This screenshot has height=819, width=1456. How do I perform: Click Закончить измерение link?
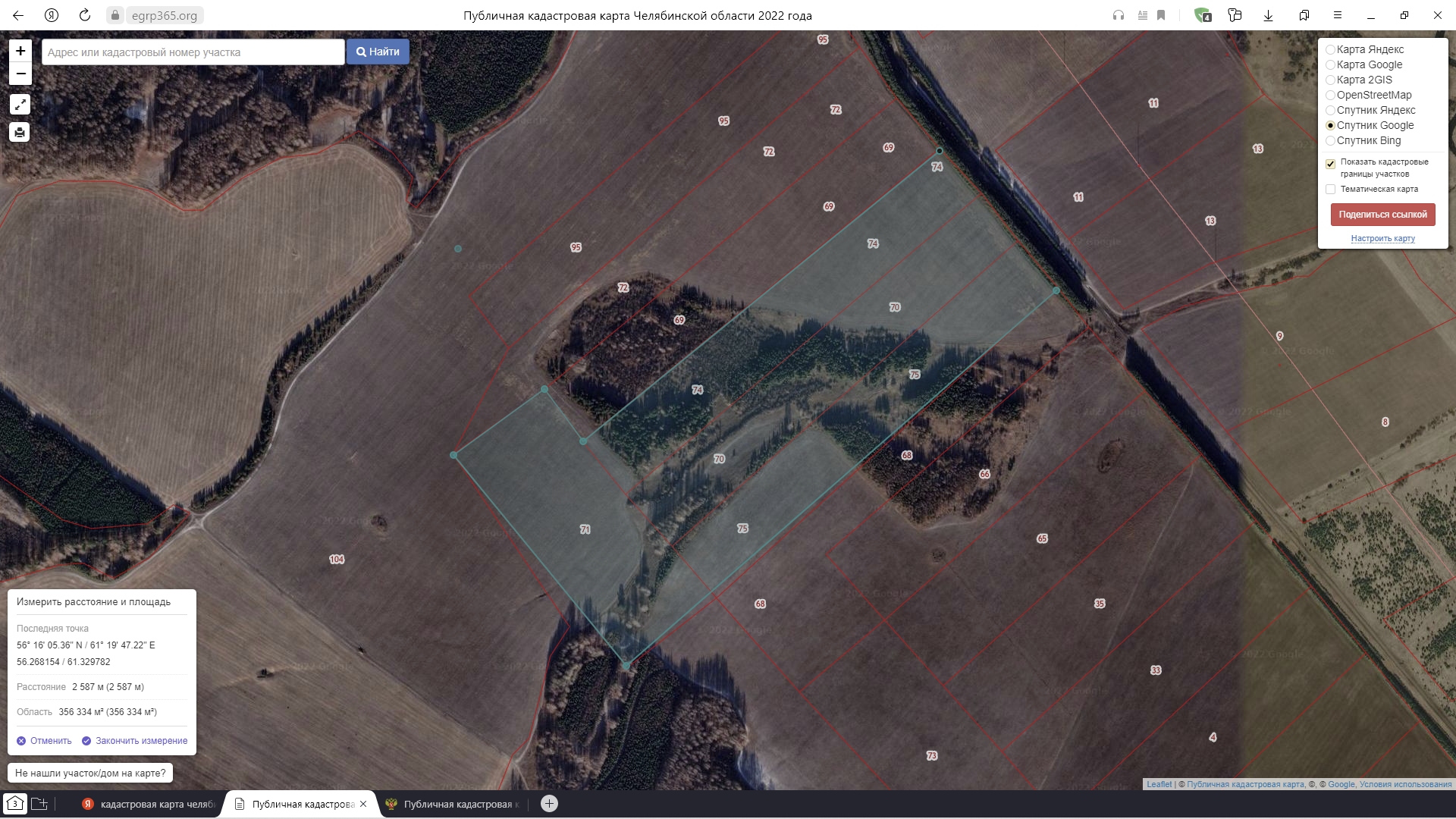[x=140, y=741]
